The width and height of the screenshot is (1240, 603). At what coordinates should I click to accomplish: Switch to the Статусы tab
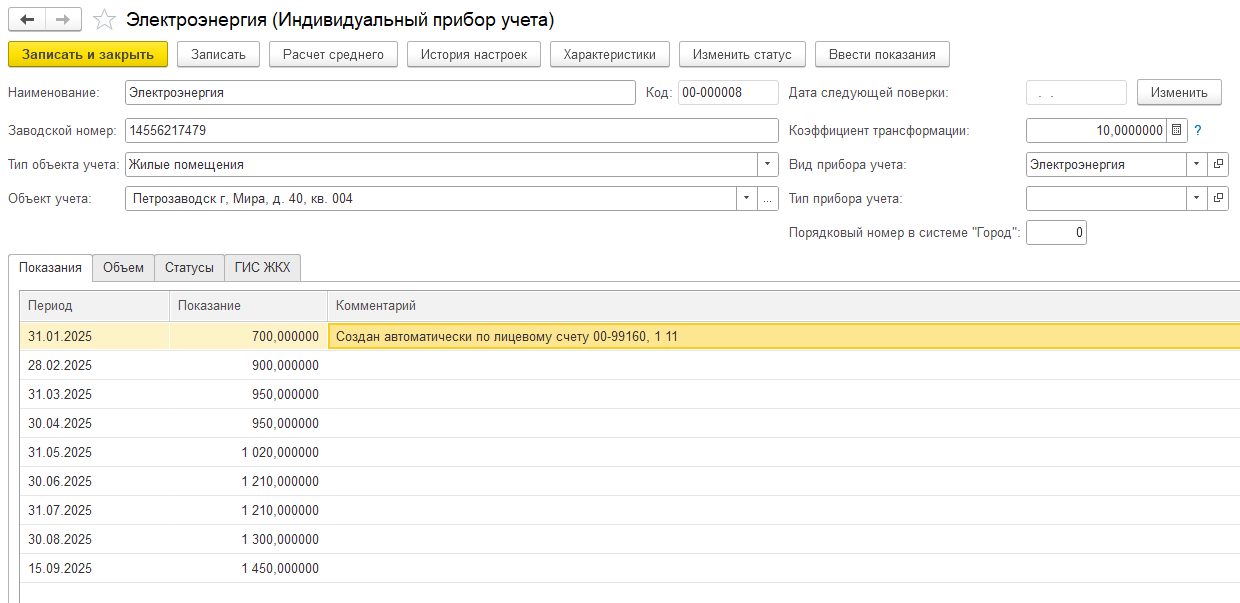[189, 268]
